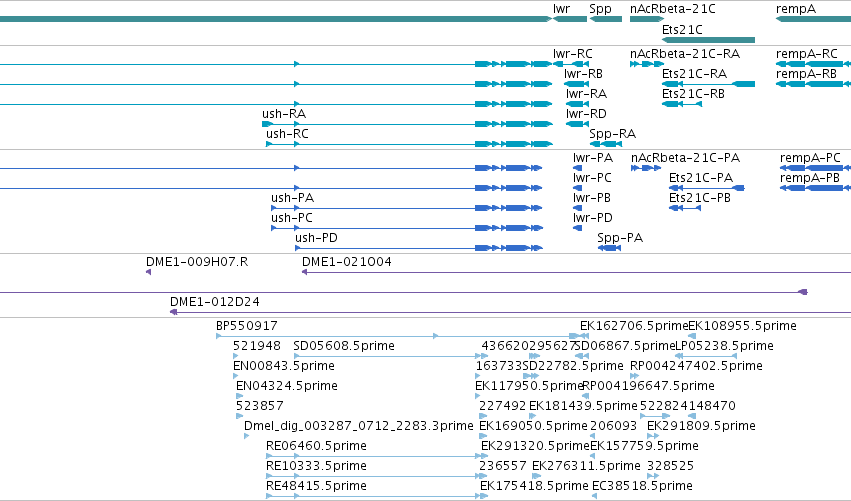Select EST EN00843.5prime
851x501 pixels.
pos(284,366)
